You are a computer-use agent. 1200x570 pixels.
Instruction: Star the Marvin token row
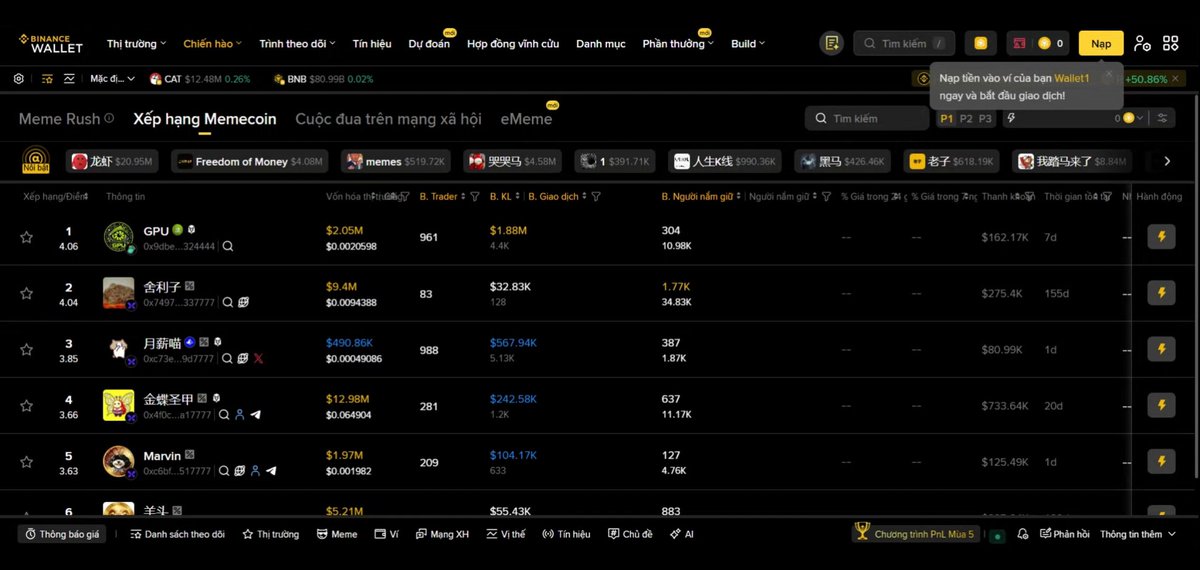(x=26, y=461)
